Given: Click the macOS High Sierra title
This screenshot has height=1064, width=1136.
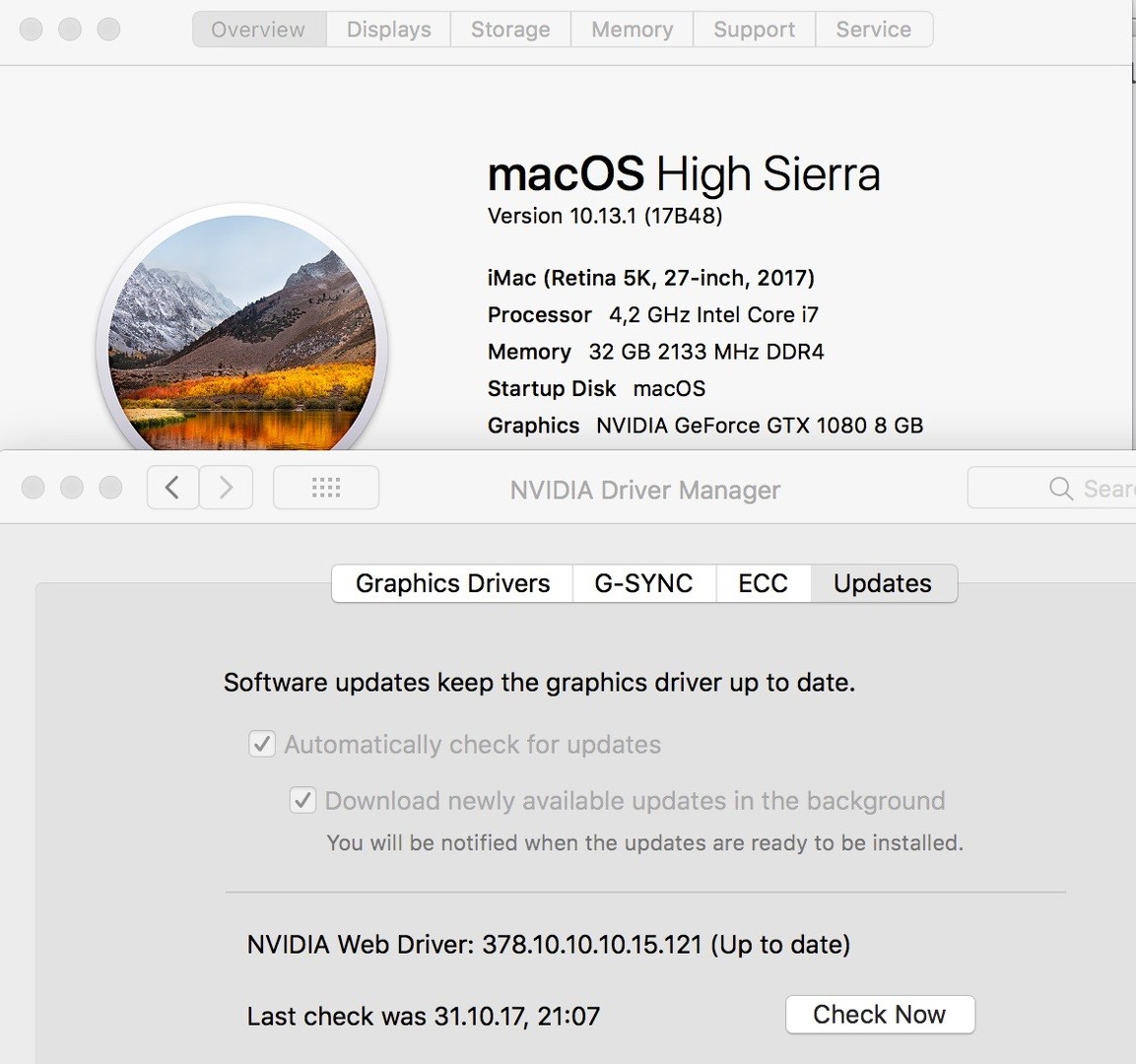Looking at the screenshot, I should [x=684, y=174].
